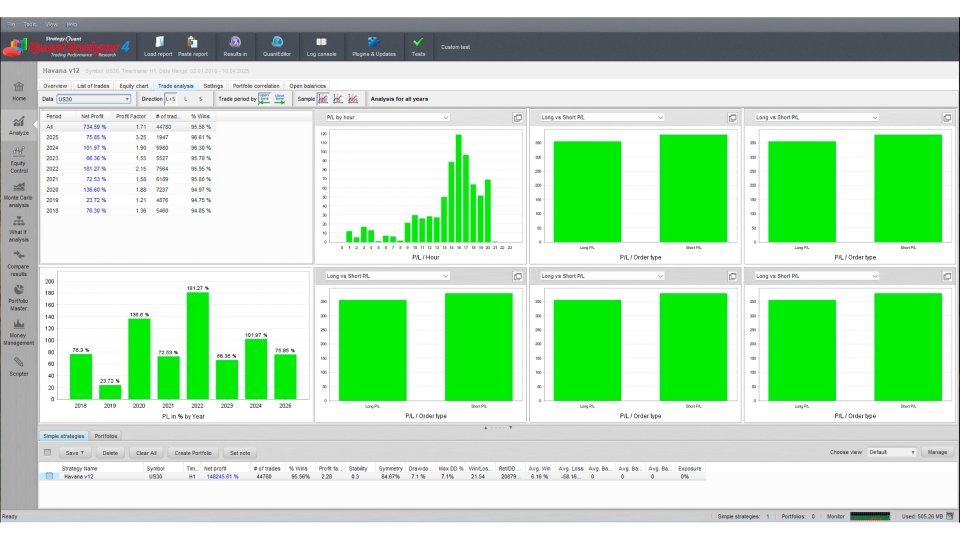This screenshot has height=540, width=960.
Task: Click the Clear All button
Action: (146, 453)
